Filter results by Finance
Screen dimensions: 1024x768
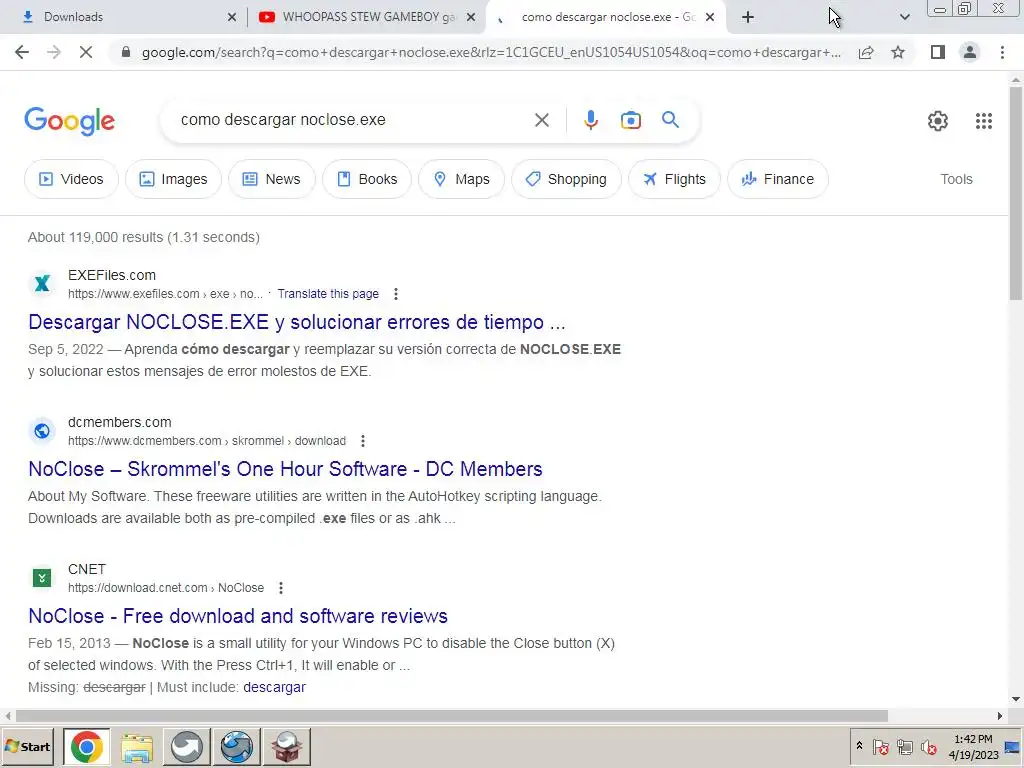coord(778,179)
